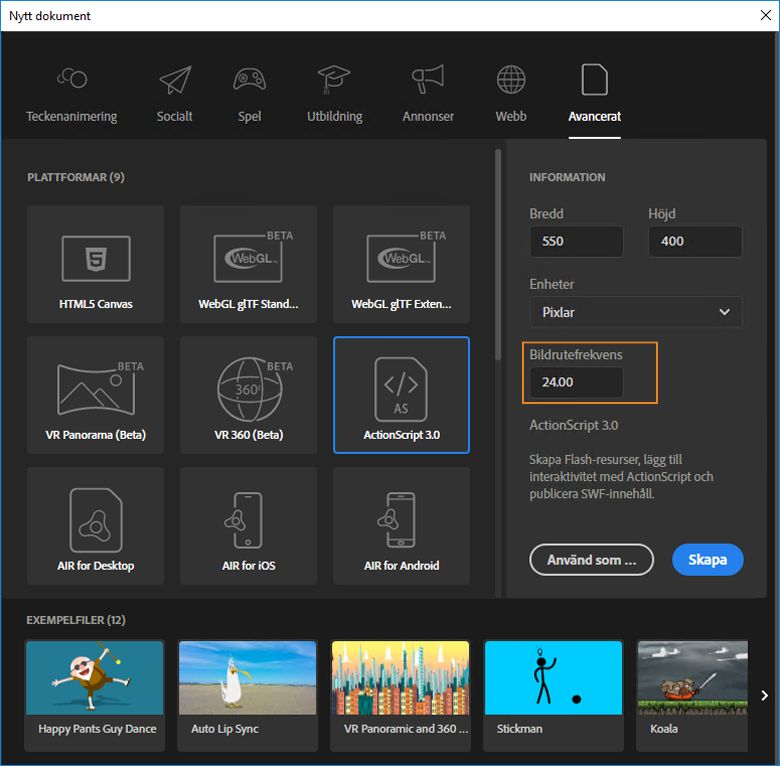The height and width of the screenshot is (766, 780).
Task: Select AIR for Android platform
Action: tap(401, 525)
